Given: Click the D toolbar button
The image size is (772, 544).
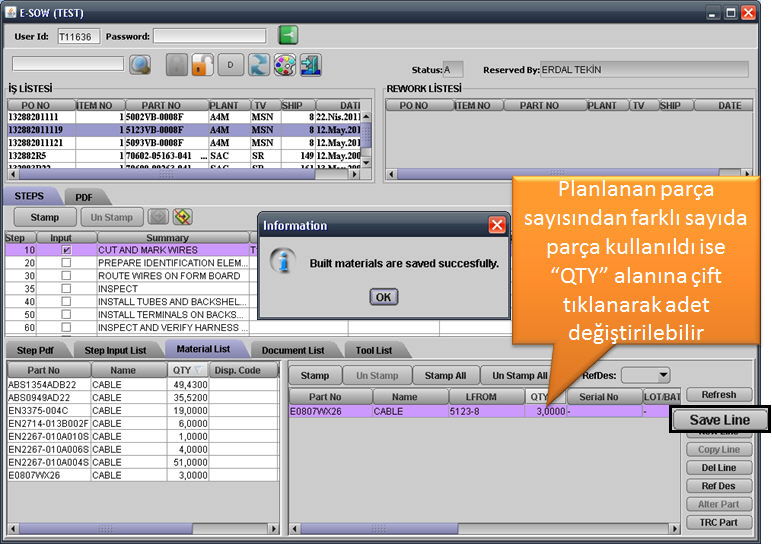Looking at the screenshot, I should point(230,64).
